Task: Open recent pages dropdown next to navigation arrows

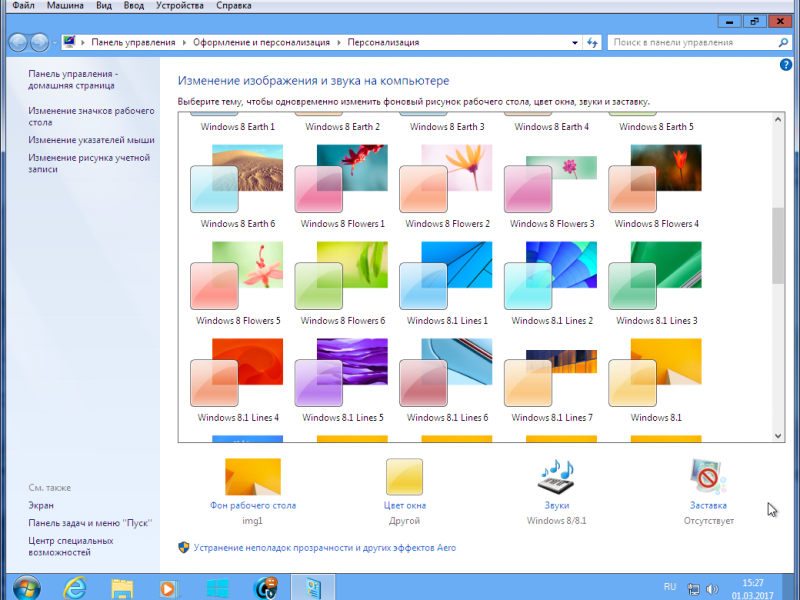Action: point(55,43)
